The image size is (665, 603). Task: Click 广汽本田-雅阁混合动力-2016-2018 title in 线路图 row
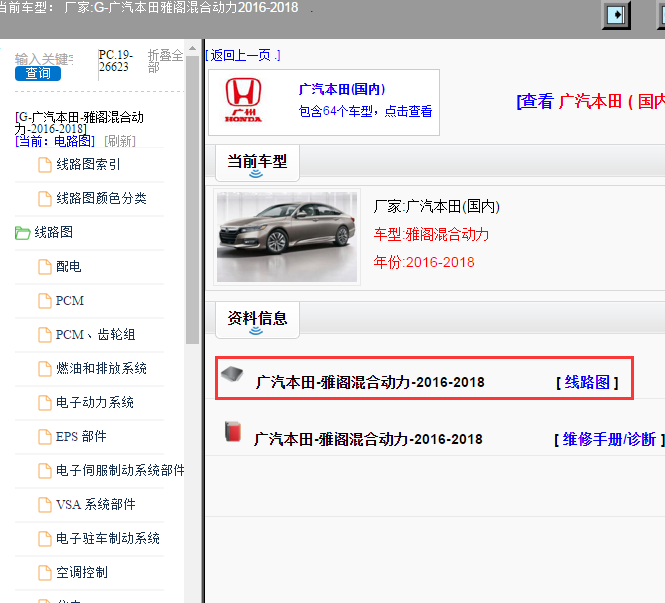coord(370,382)
